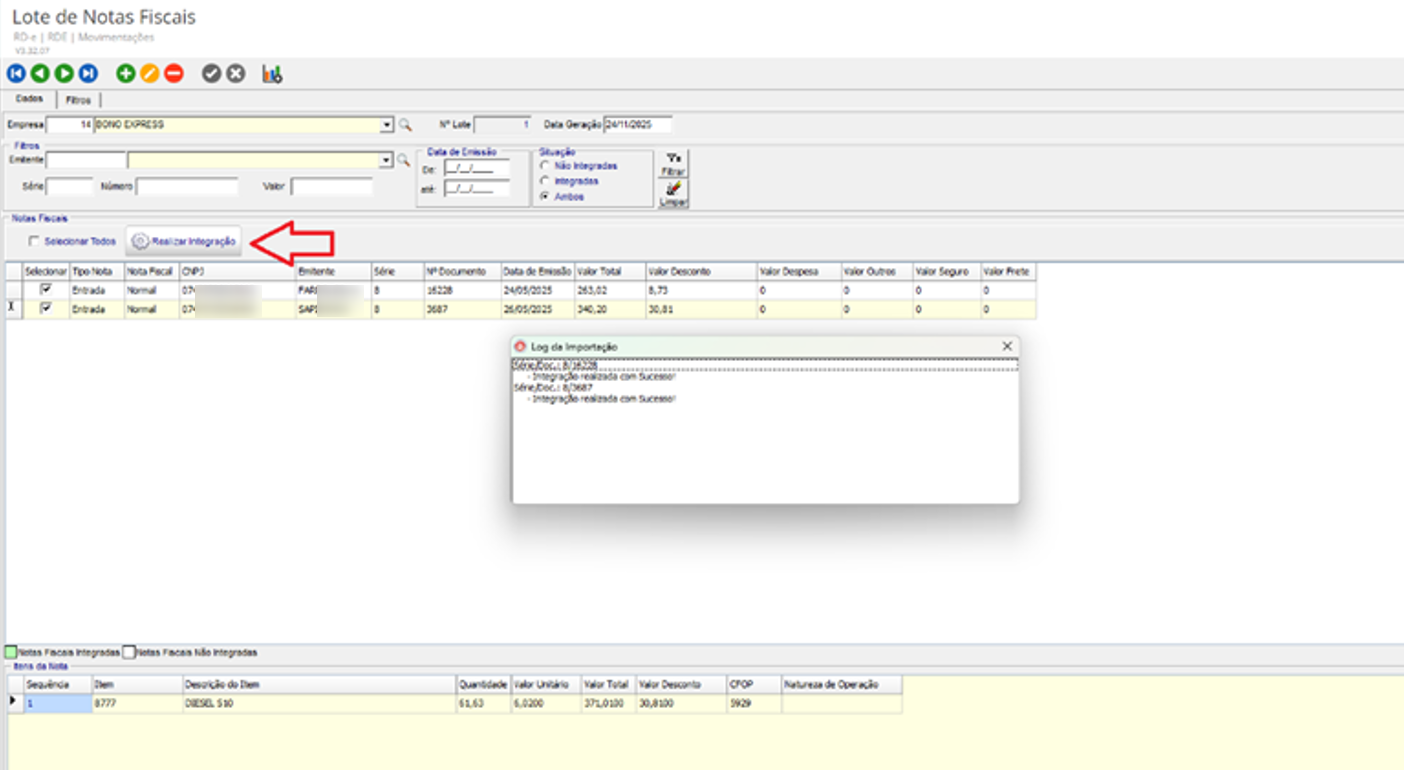Uncheck the row checkbox for document 3687
Image resolution: width=1404 pixels, height=770 pixels.
pos(46,308)
